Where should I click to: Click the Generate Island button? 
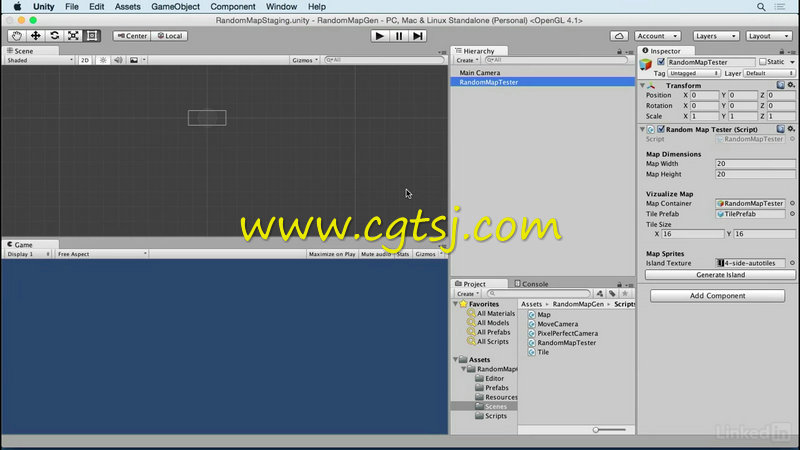point(720,274)
